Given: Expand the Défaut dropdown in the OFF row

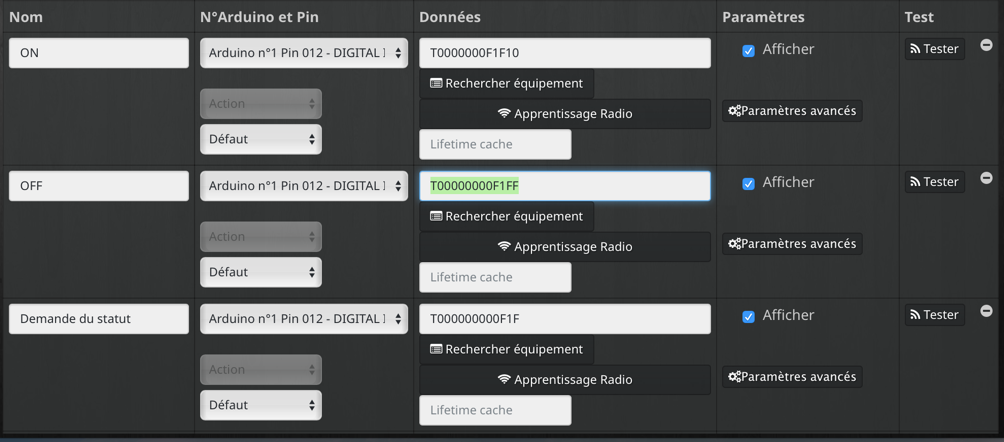Looking at the screenshot, I should 261,272.
